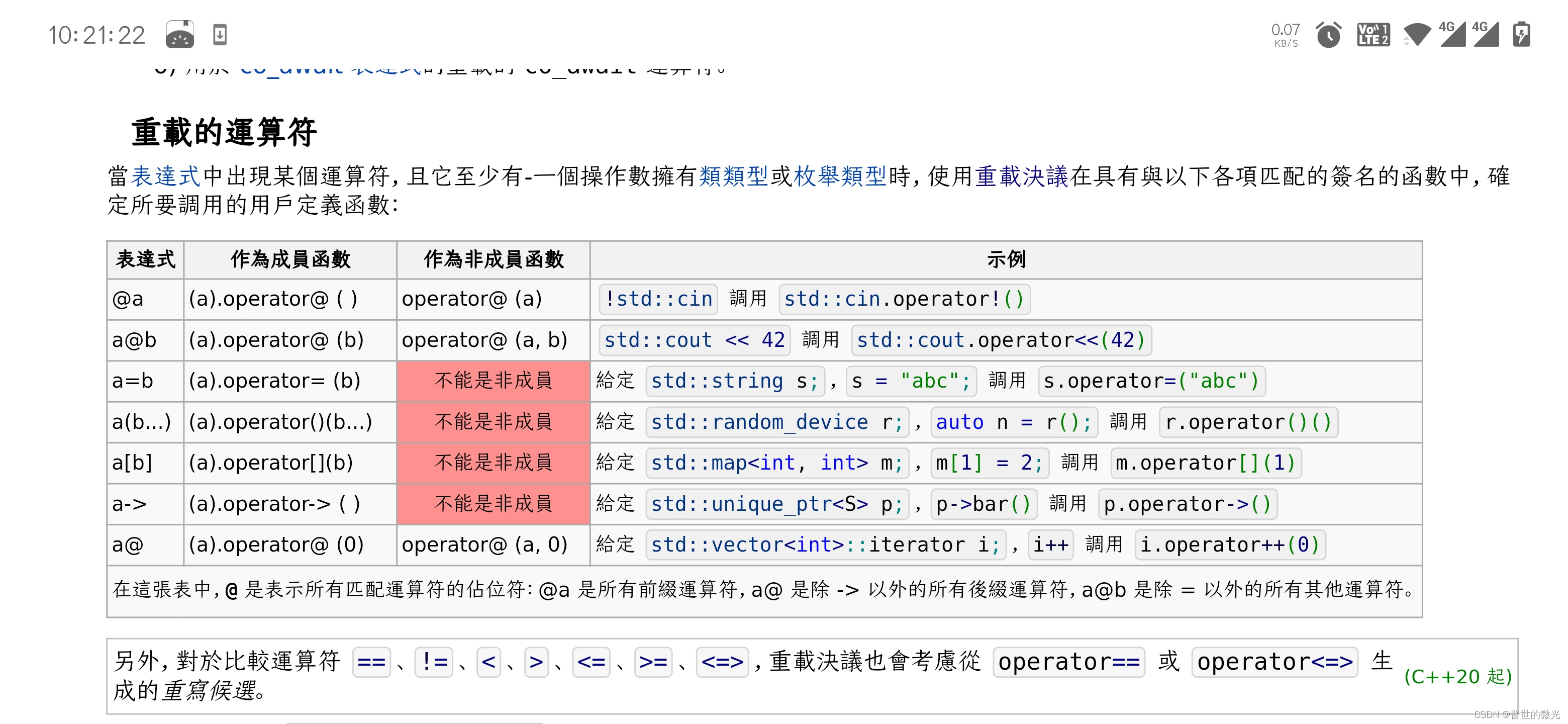Open the 表達式 link in the paragraph
The image size is (1568, 724).
[x=165, y=176]
